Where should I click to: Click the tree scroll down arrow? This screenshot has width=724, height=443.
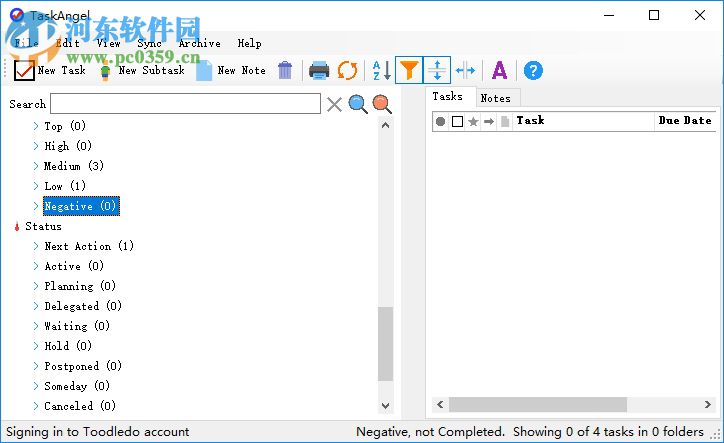coord(386,406)
